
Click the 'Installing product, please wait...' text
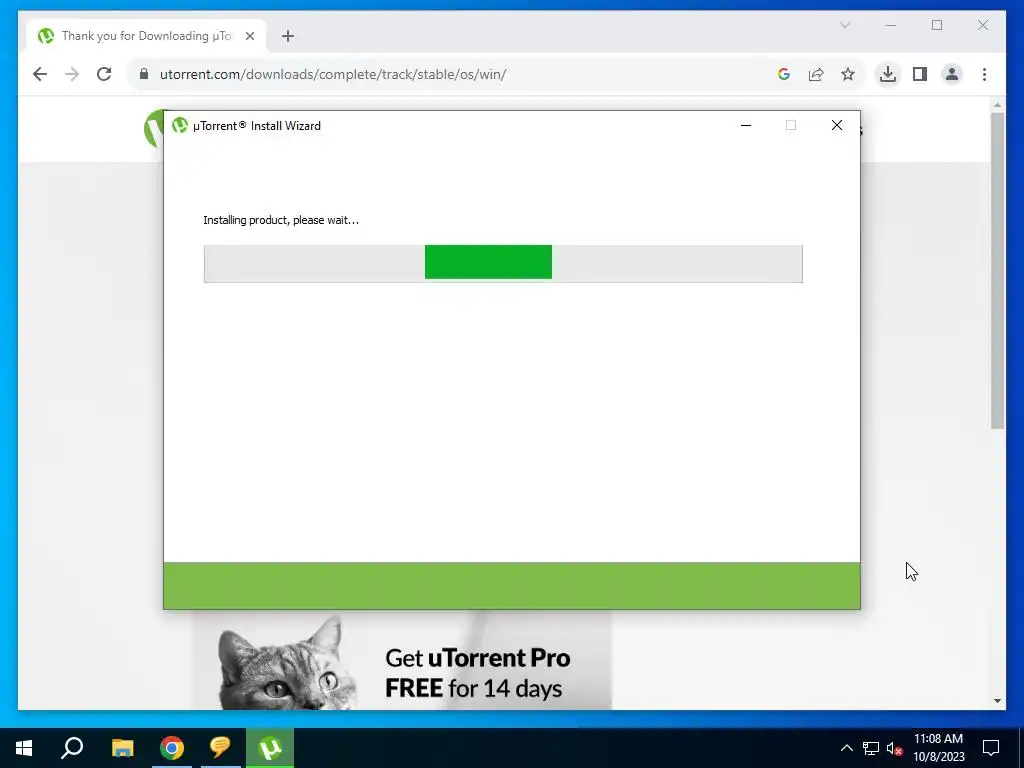281,220
